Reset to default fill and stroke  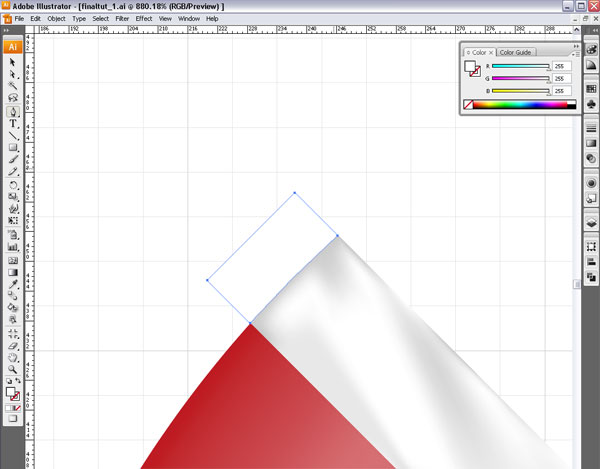click(9, 381)
